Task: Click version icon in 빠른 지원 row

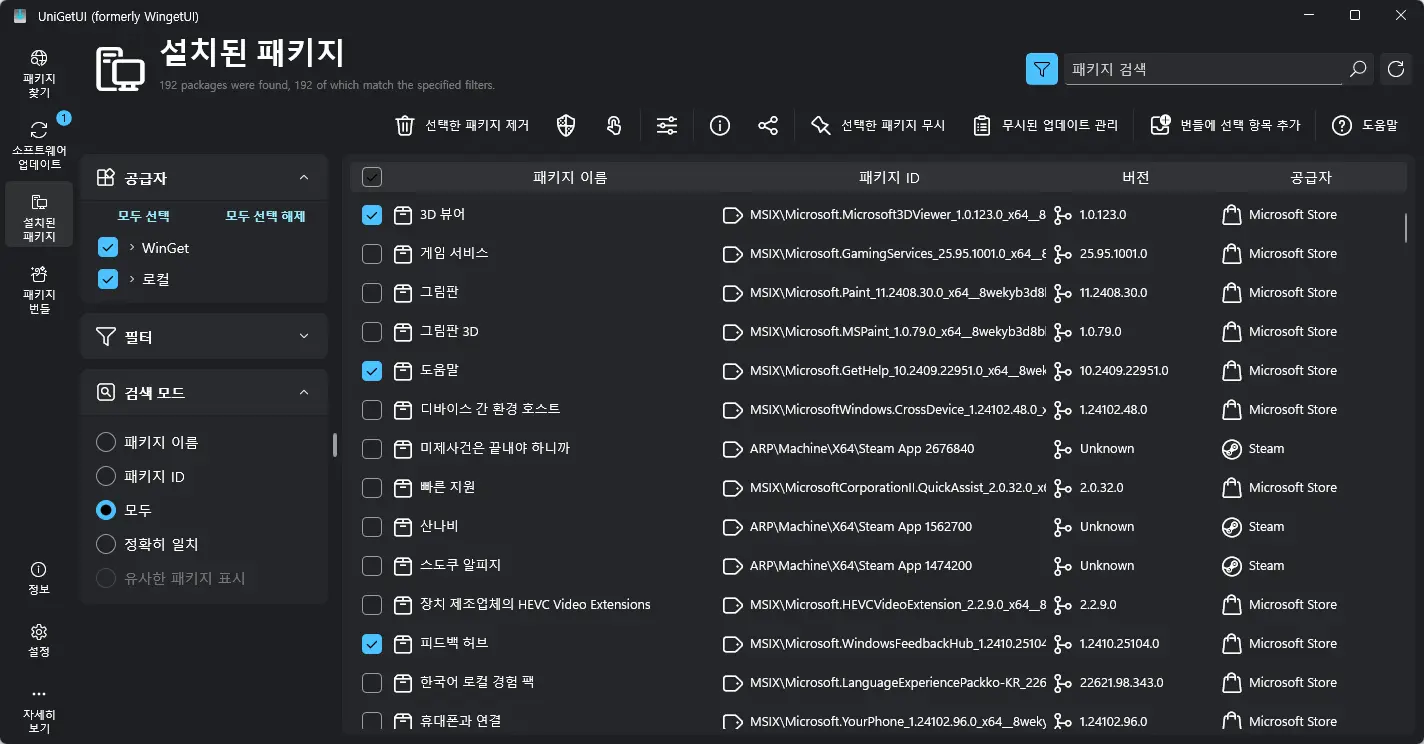Action: [x=1062, y=488]
